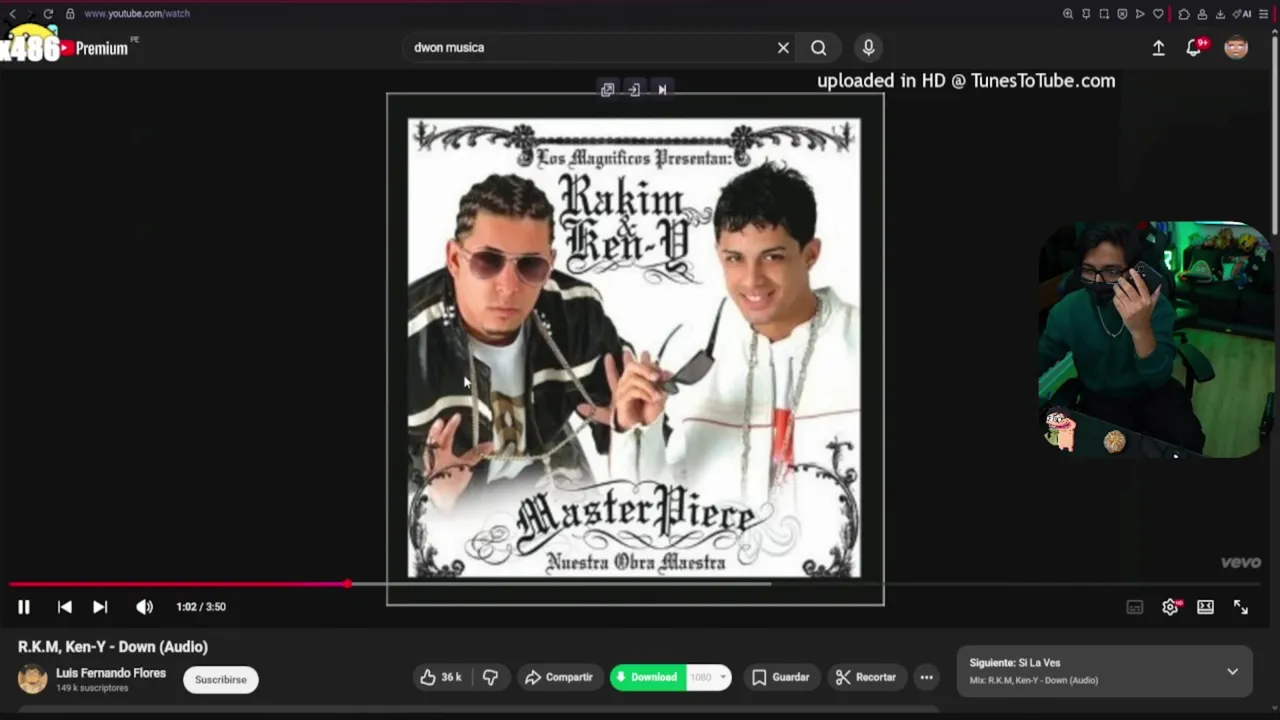Click the arrow-into-box icon above the player
Screen dimensions: 1280x720
coord(634,89)
